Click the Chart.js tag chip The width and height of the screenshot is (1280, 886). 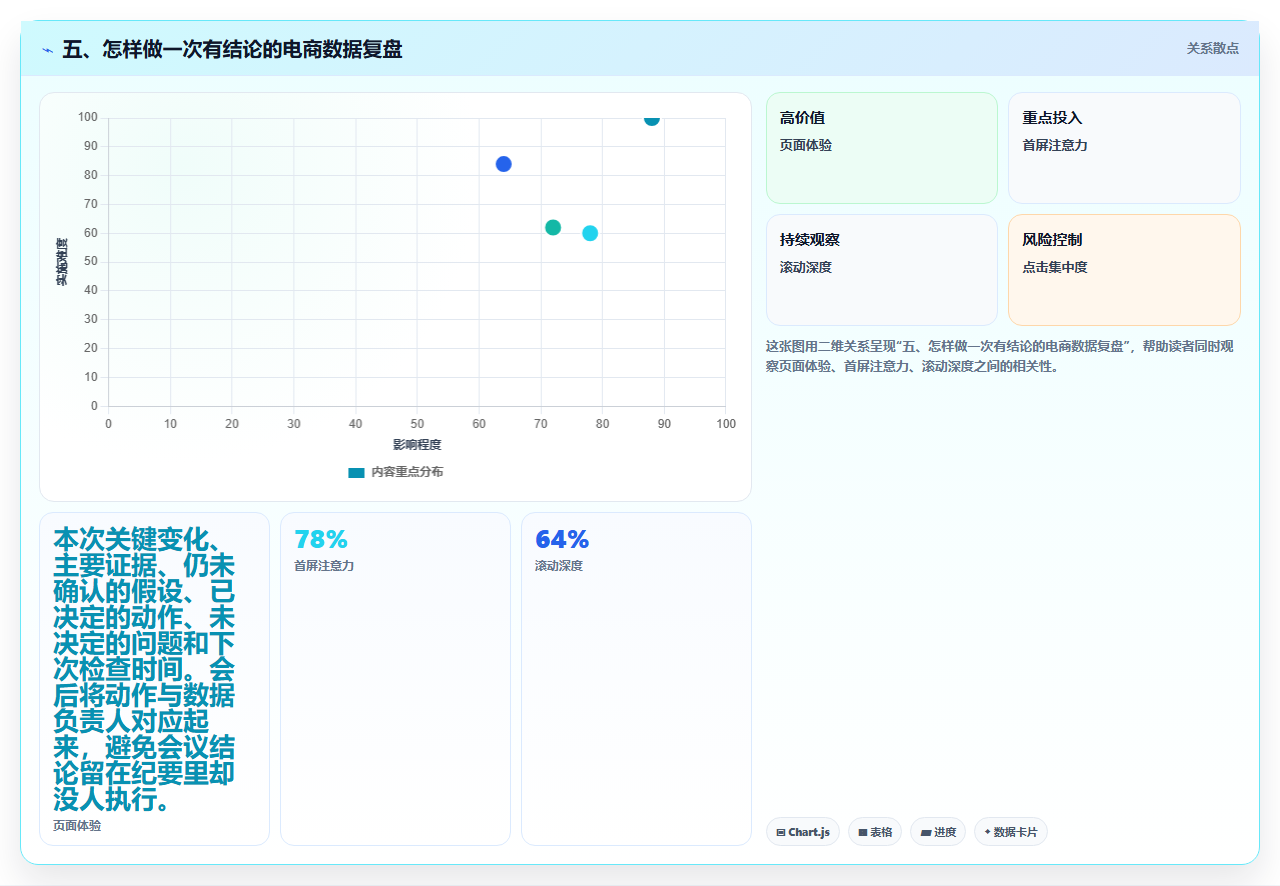803,832
